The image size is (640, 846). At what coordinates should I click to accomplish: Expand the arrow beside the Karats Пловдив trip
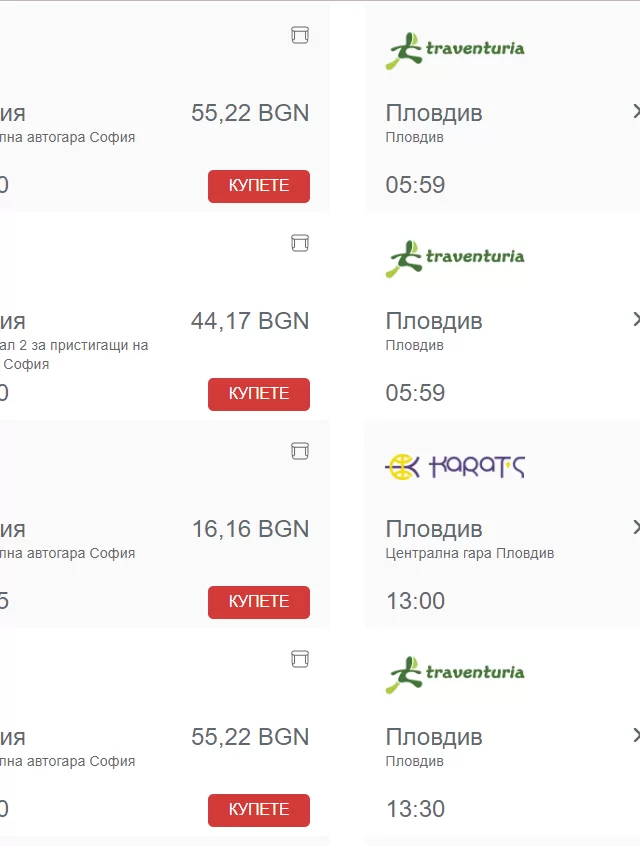pos(635,527)
